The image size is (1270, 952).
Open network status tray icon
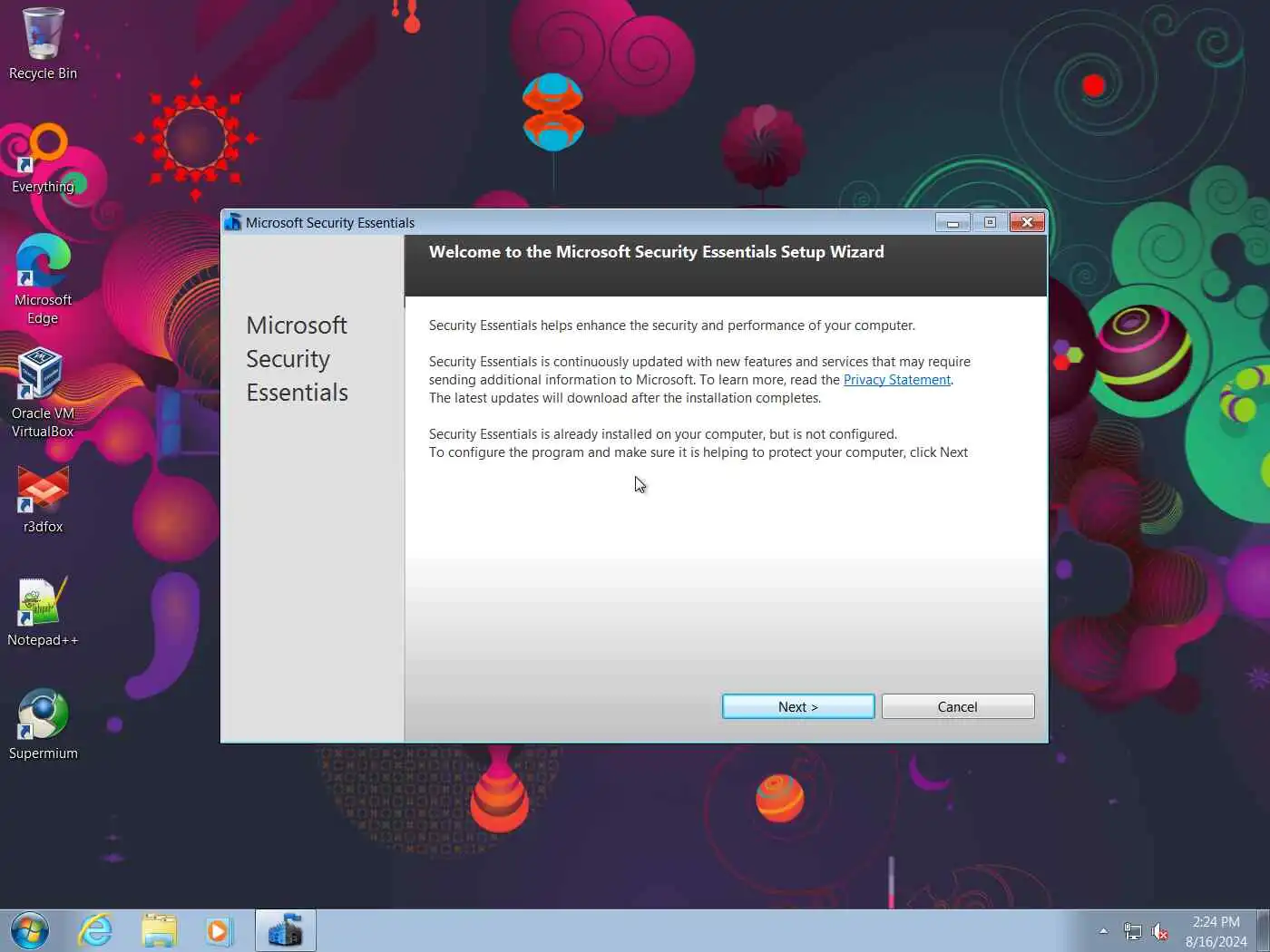point(1132,931)
